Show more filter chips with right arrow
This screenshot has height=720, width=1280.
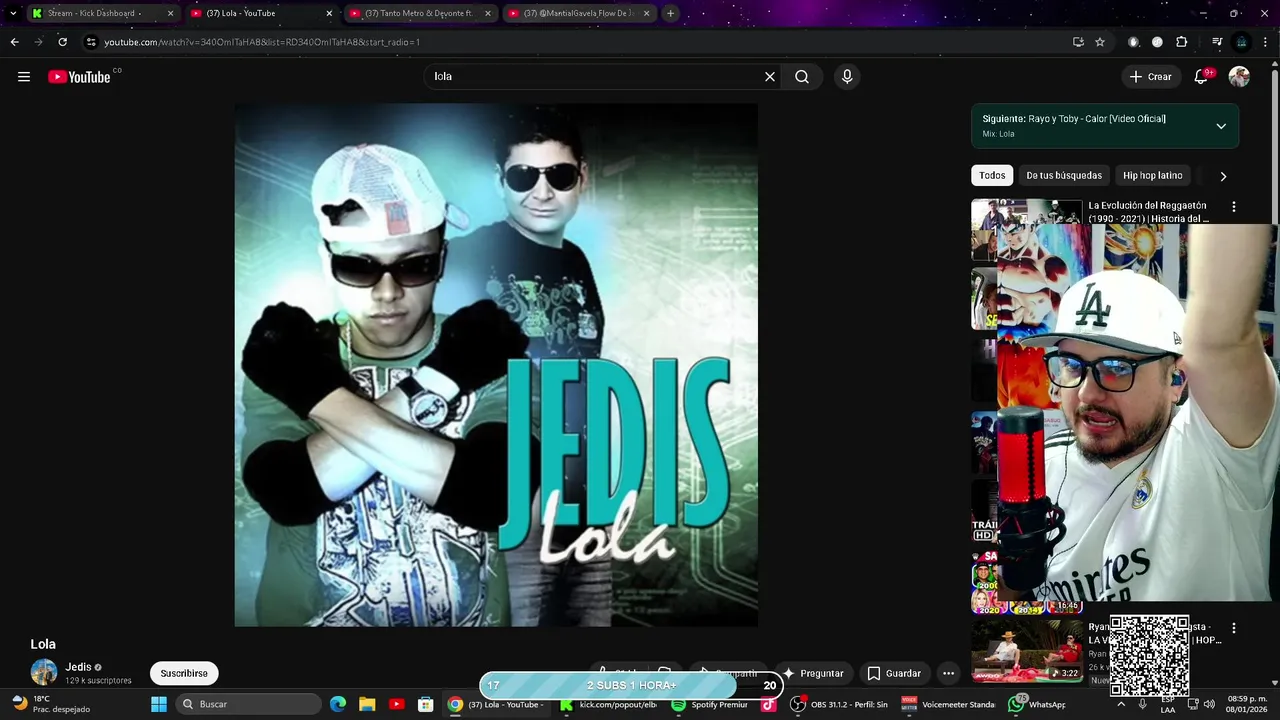point(1223,176)
